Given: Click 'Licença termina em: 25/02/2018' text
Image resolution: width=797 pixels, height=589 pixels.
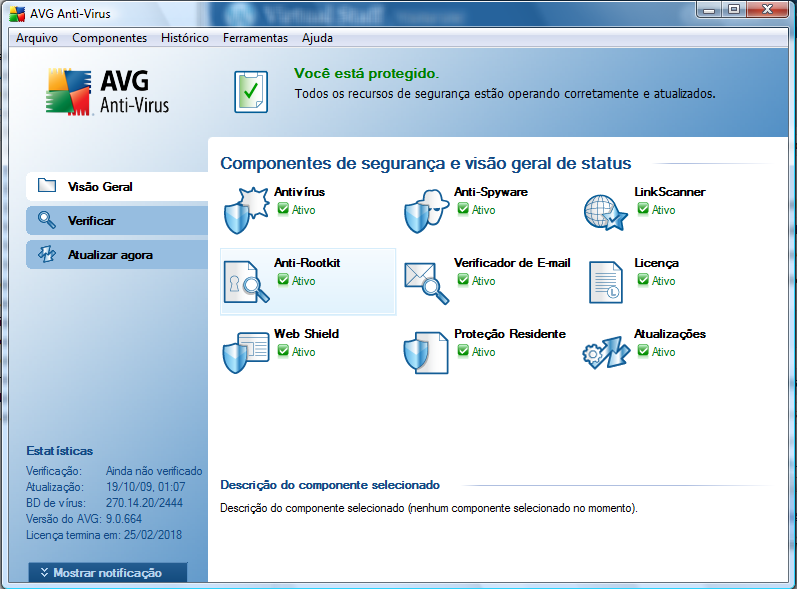Looking at the screenshot, I should point(104,535).
